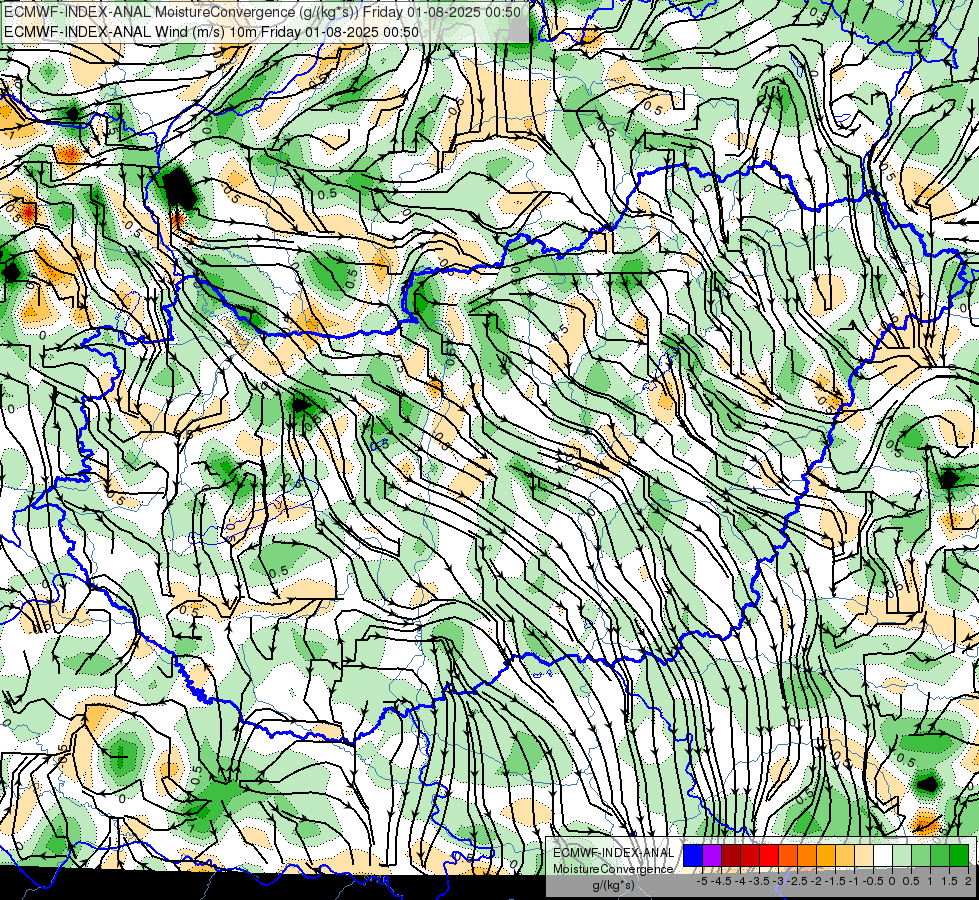Screen dimensions: 979x900
Task: Click the 2 legend scale value
Action: (x=968, y=881)
